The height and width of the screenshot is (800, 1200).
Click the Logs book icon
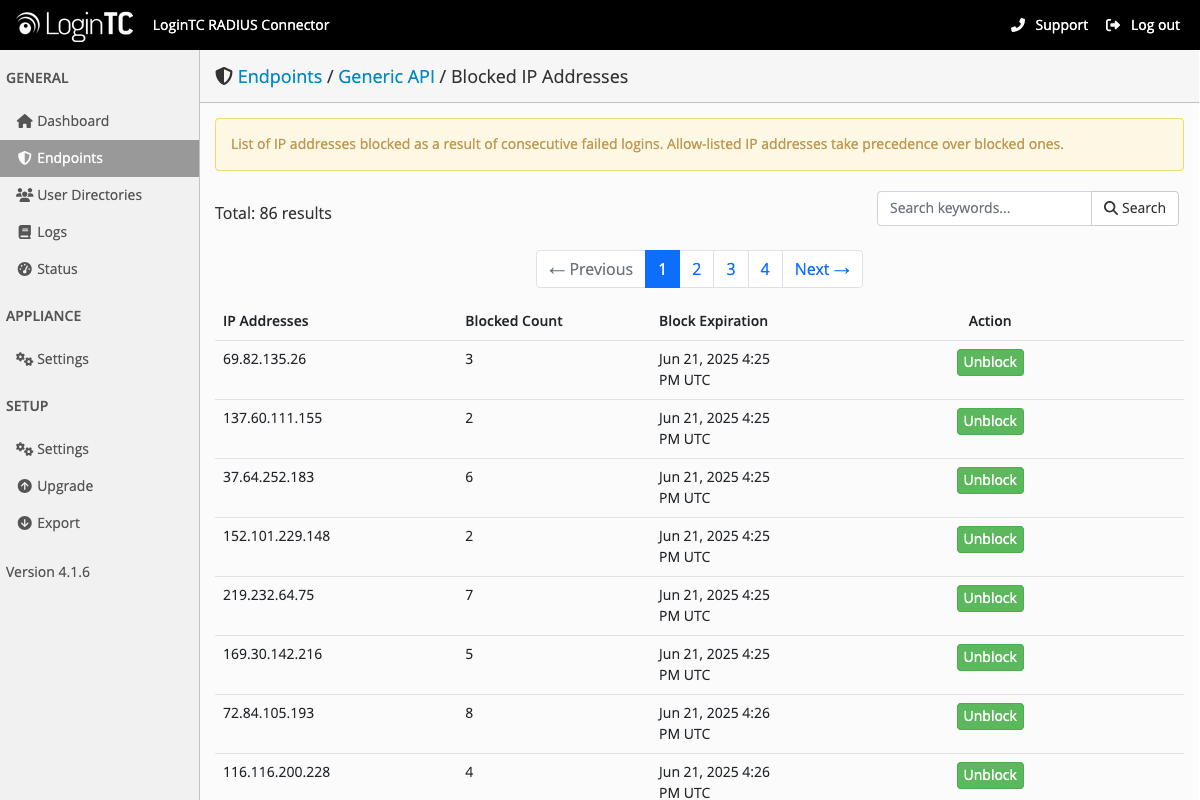26,232
